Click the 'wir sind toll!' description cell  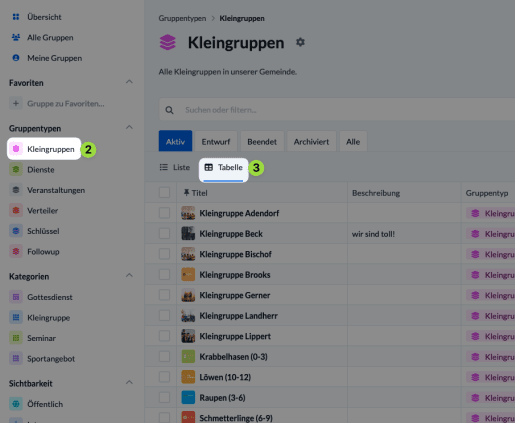[373, 234]
